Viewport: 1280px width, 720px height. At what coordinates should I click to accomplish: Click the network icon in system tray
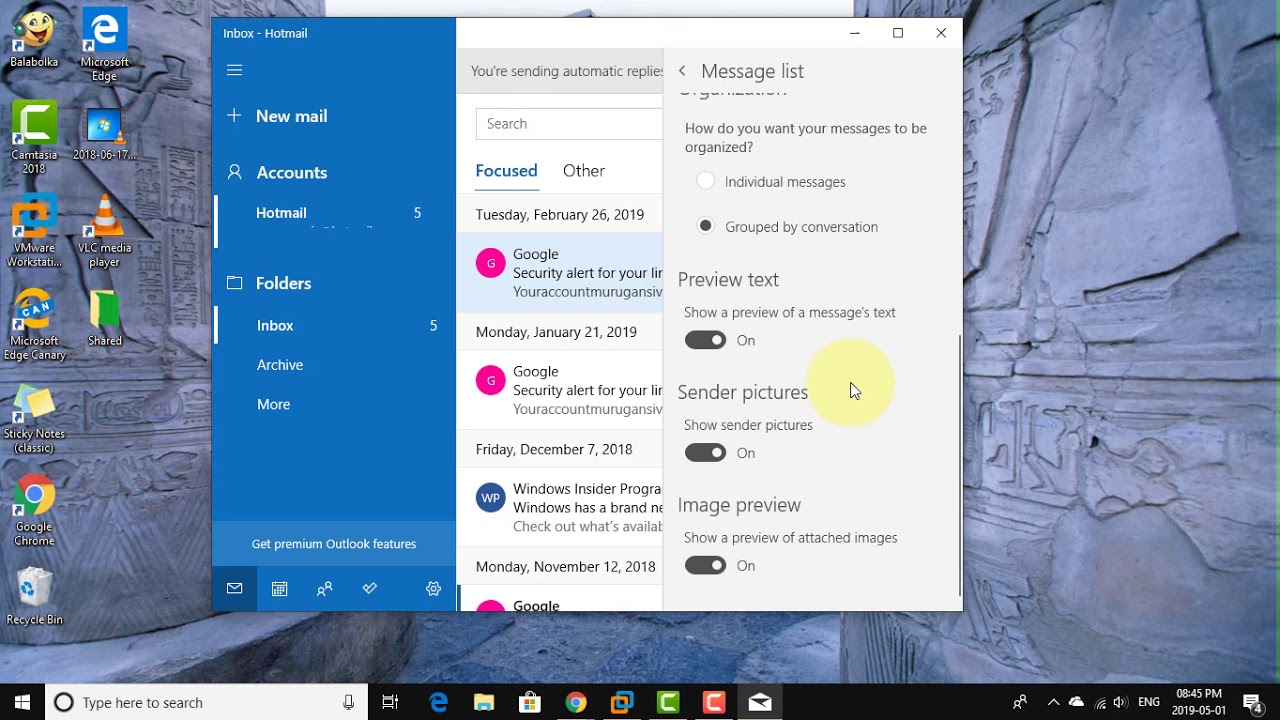pyautogui.click(x=1100, y=702)
